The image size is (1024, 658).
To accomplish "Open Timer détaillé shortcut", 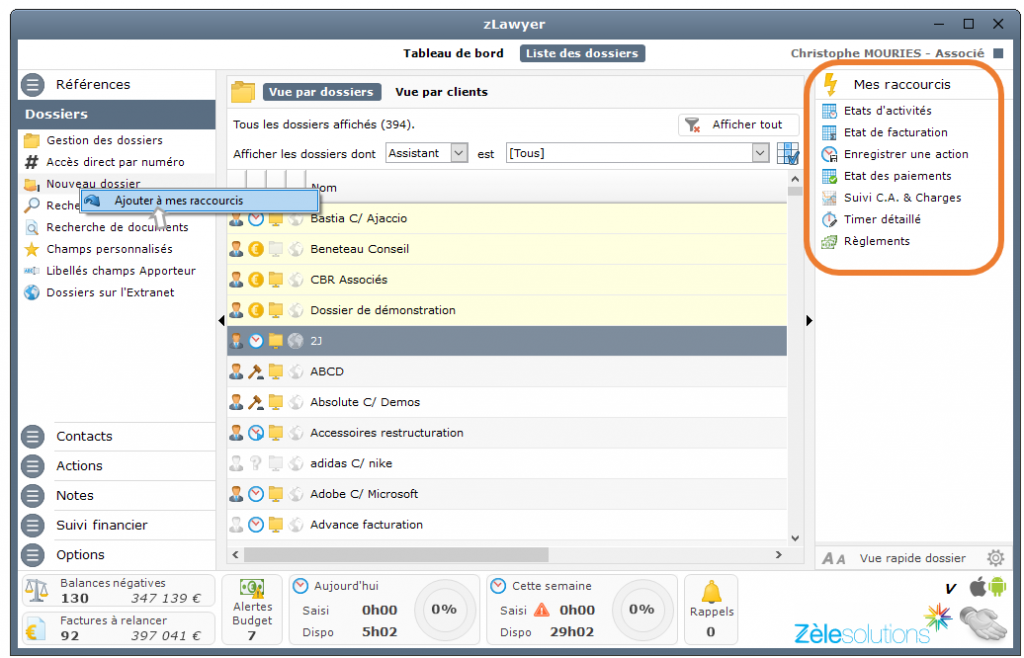I will 881,219.
